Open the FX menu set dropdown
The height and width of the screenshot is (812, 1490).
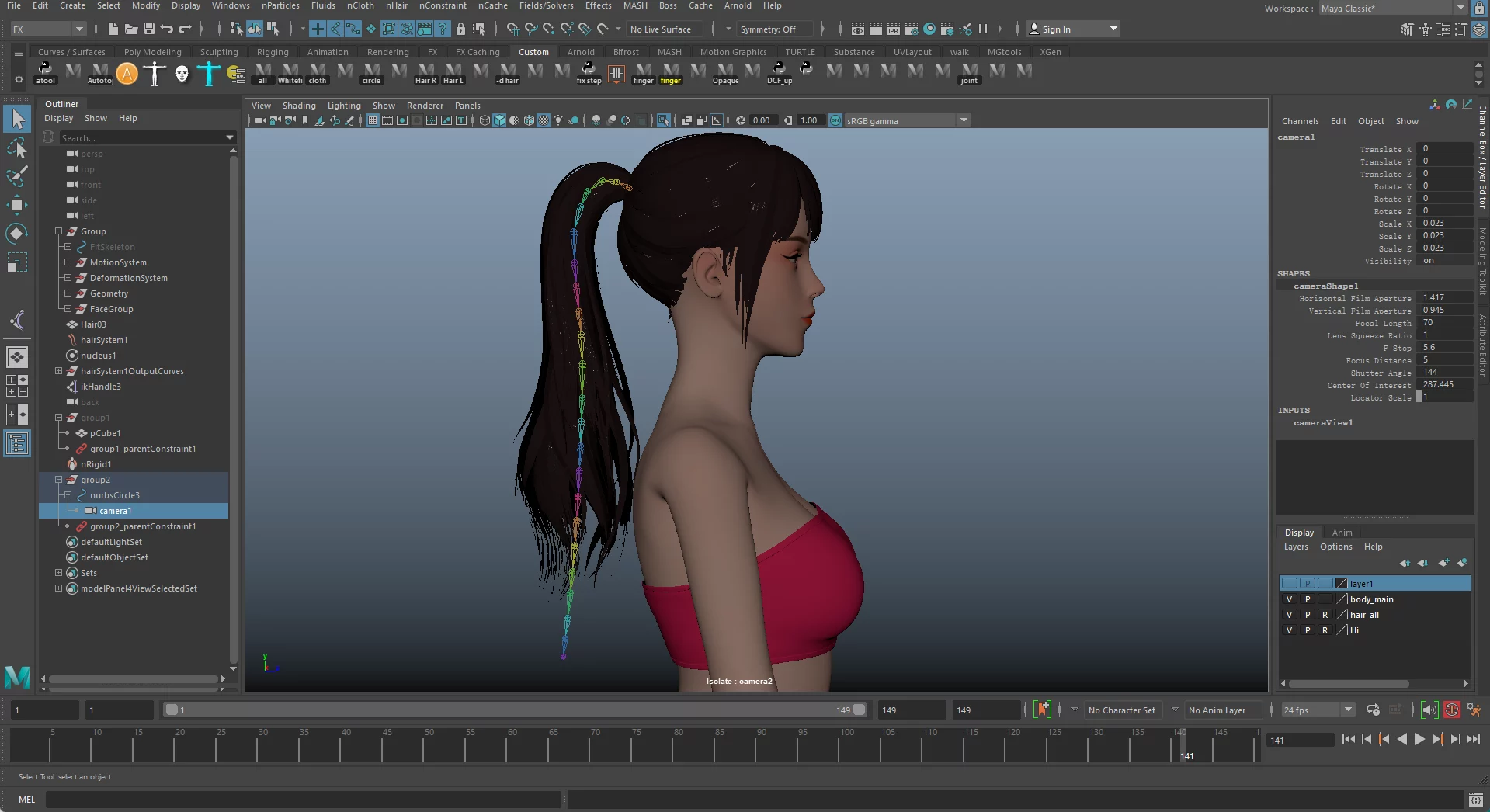47,29
